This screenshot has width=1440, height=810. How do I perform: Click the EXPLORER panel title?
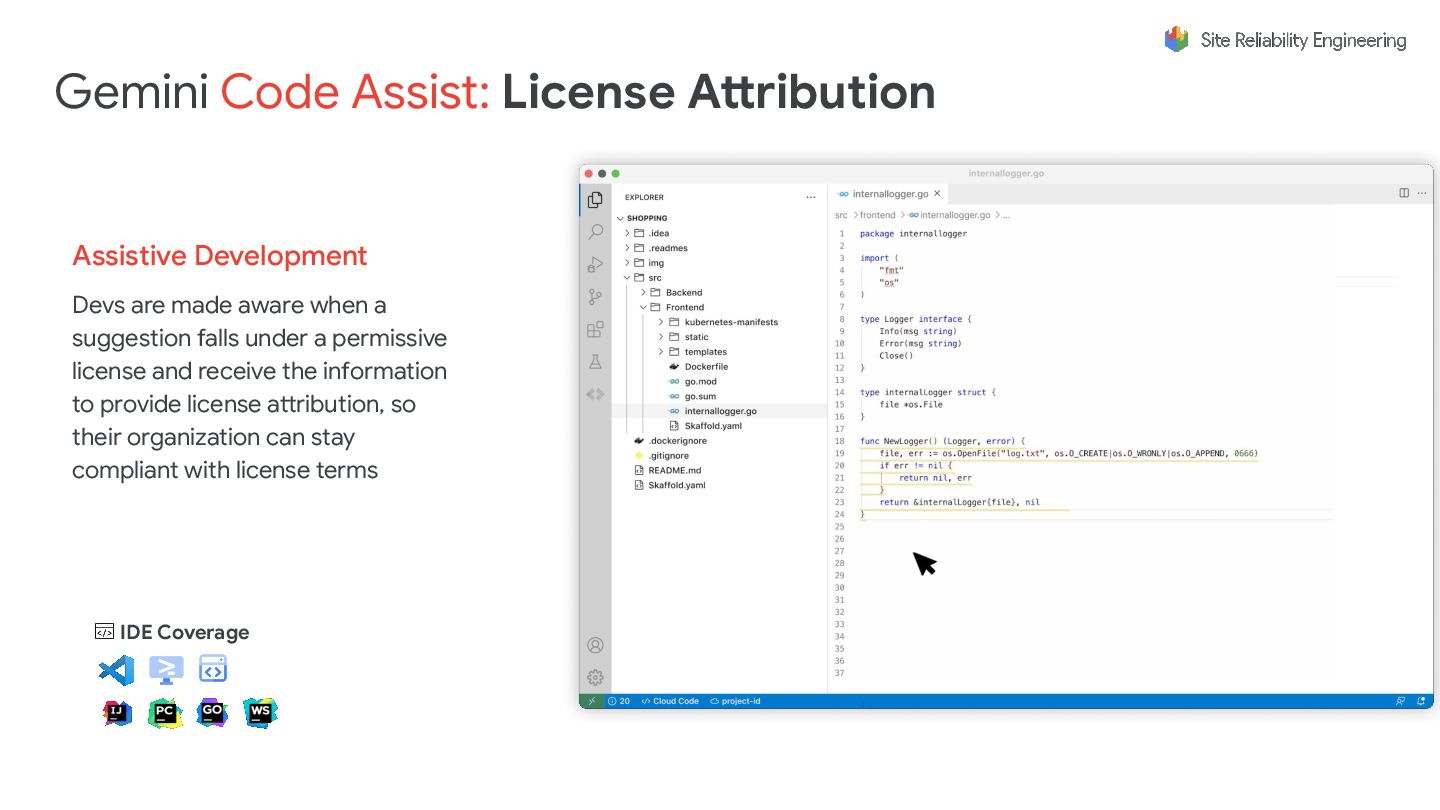(x=644, y=197)
